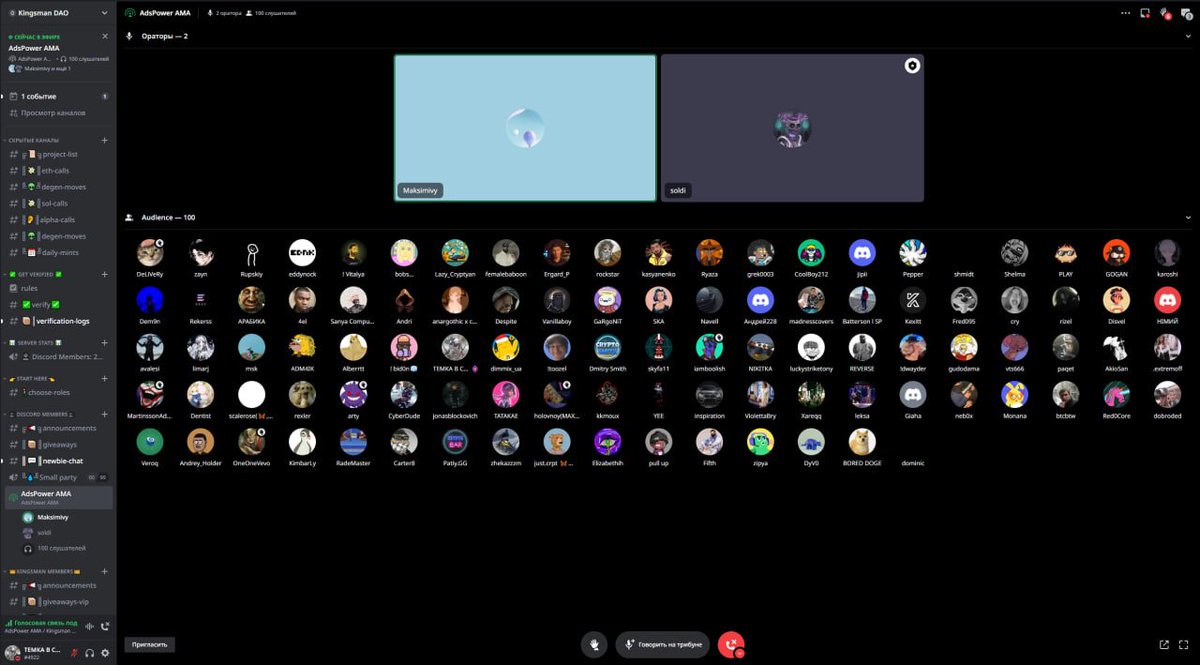Viewport: 1200px width, 665px height.
Task: Open the eth-calls channel
Action: (58, 171)
